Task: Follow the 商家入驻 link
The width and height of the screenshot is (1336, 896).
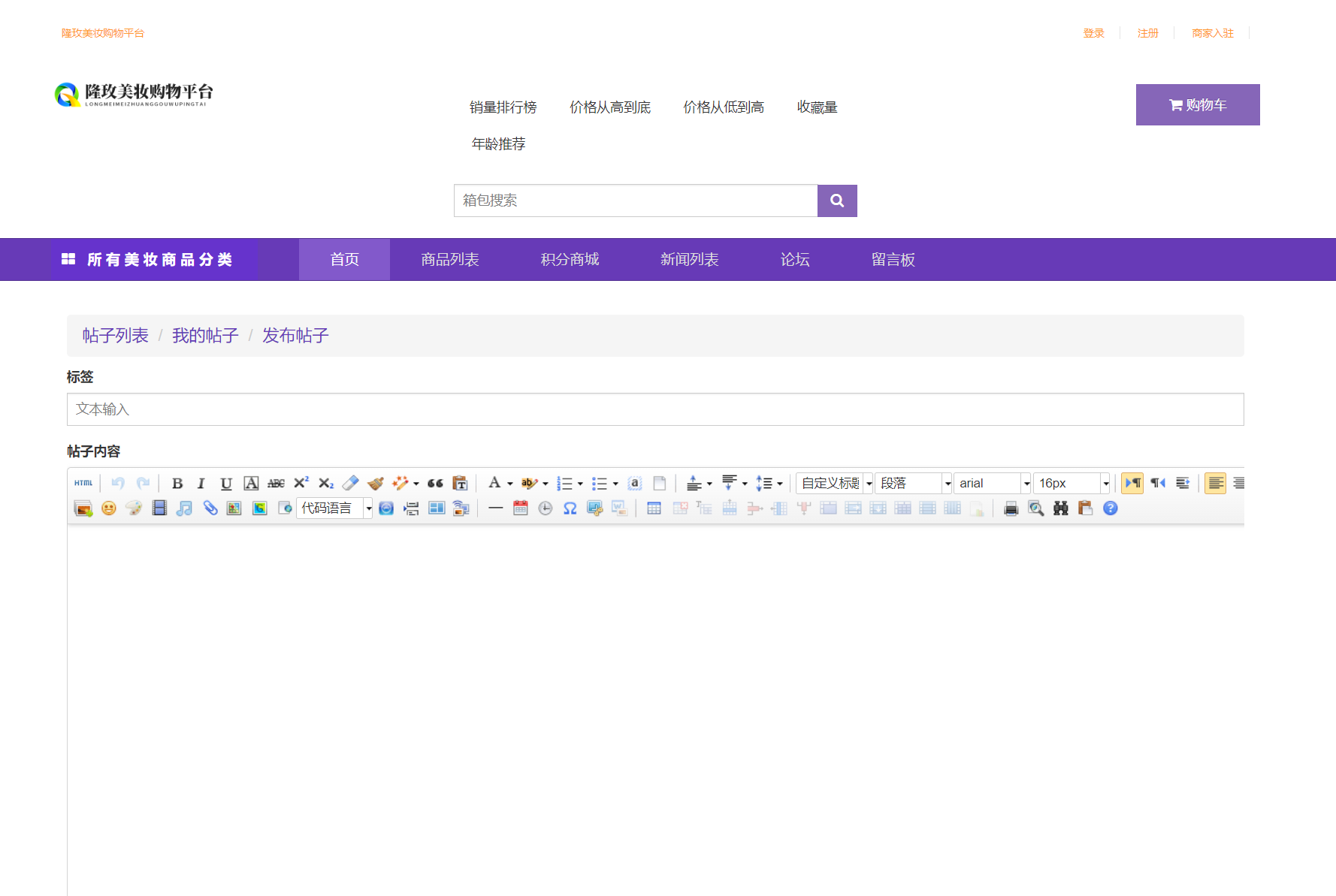Action: (1213, 33)
